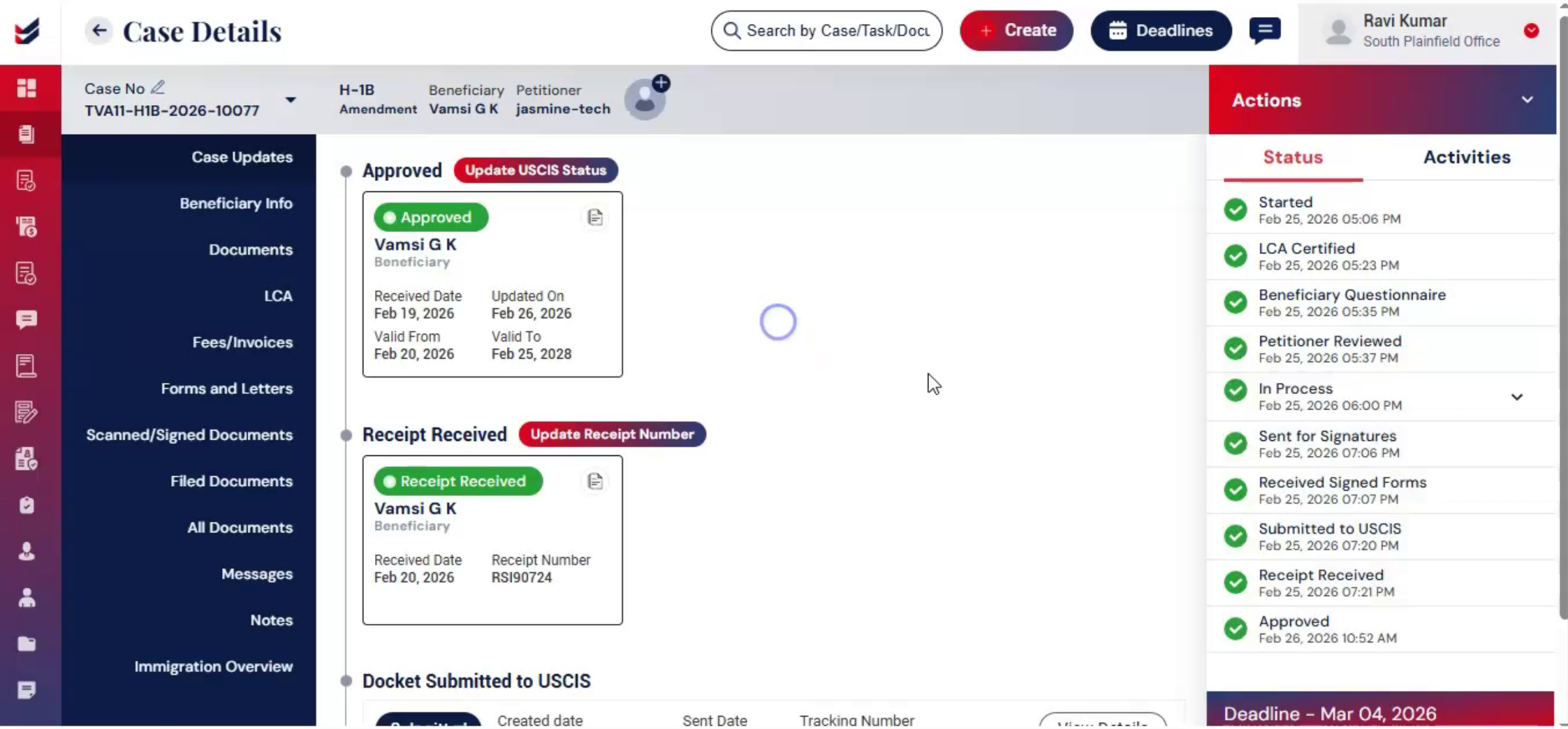Screen dimensions: 1568x729
Task: Open Filed Documents section
Action: tap(232, 481)
